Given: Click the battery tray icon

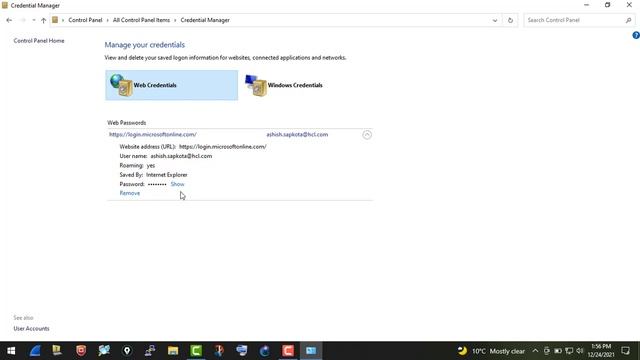Looking at the screenshot, I should 558,351.
